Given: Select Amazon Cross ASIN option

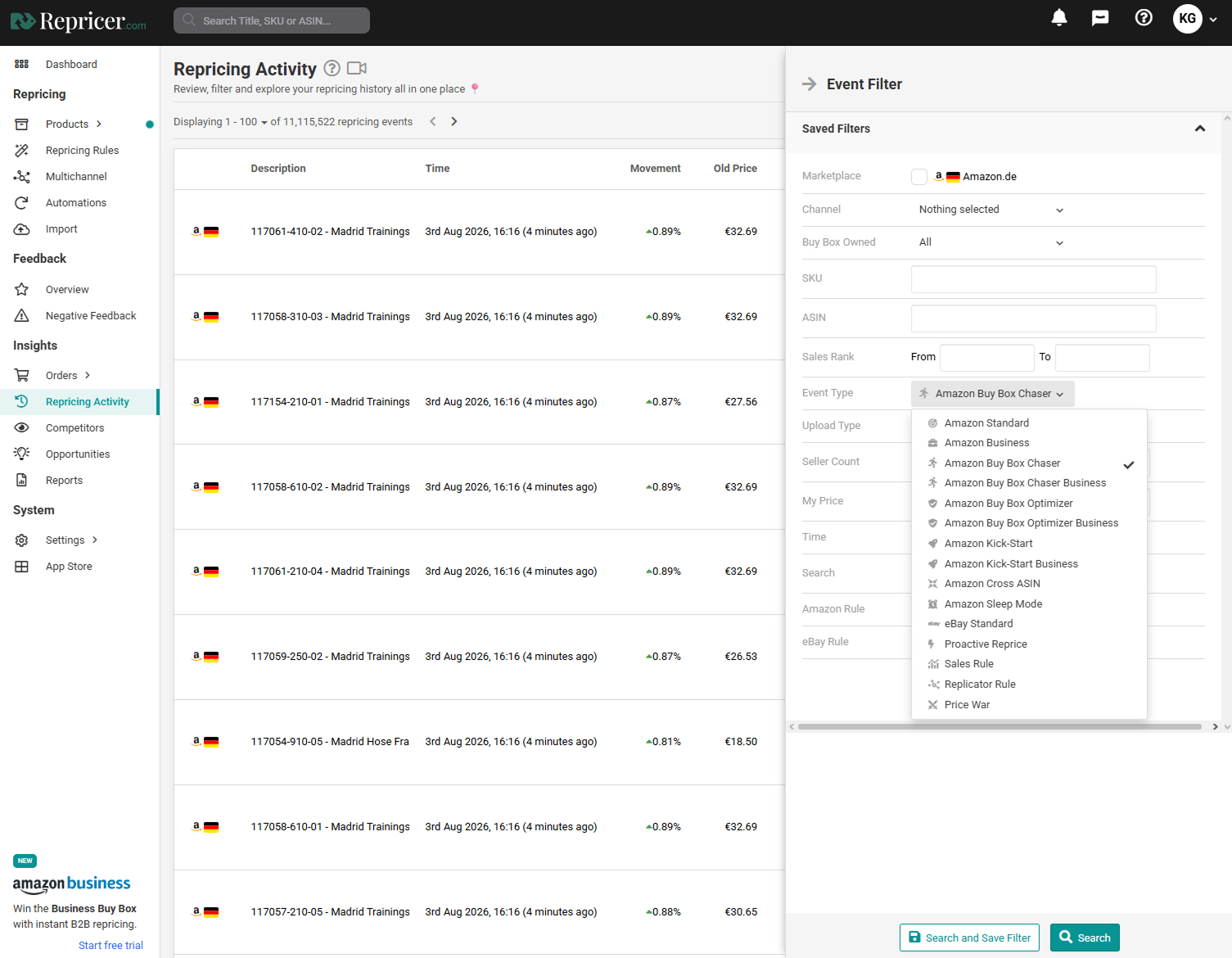Looking at the screenshot, I should [1029, 584].
